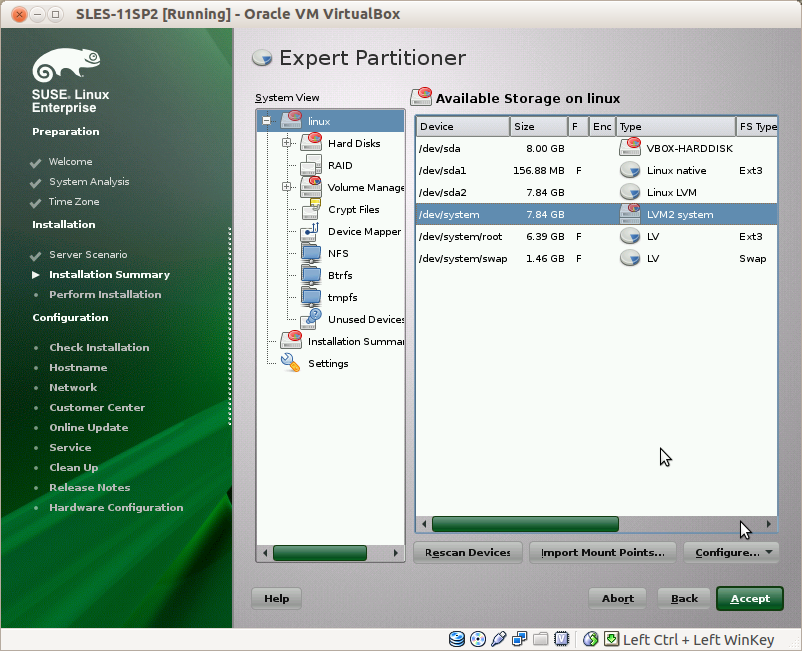Viewport: 802px width, 651px height.
Task: Click left arrow of storage table scrollbar
Action: pyautogui.click(x=424, y=524)
